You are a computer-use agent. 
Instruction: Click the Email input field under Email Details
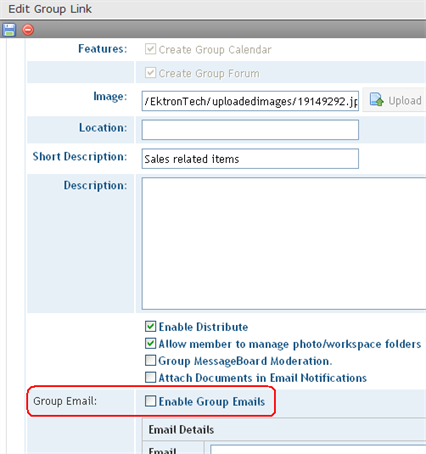pos(318,449)
